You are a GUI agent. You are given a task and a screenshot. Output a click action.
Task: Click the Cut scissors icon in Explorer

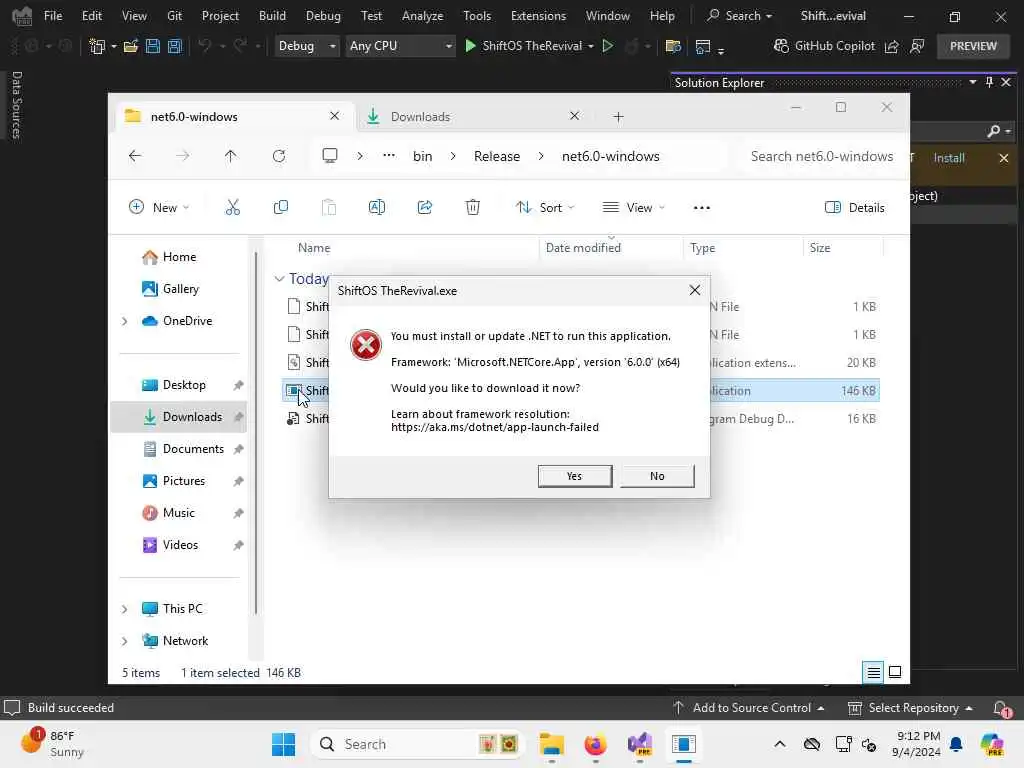coord(232,208)
